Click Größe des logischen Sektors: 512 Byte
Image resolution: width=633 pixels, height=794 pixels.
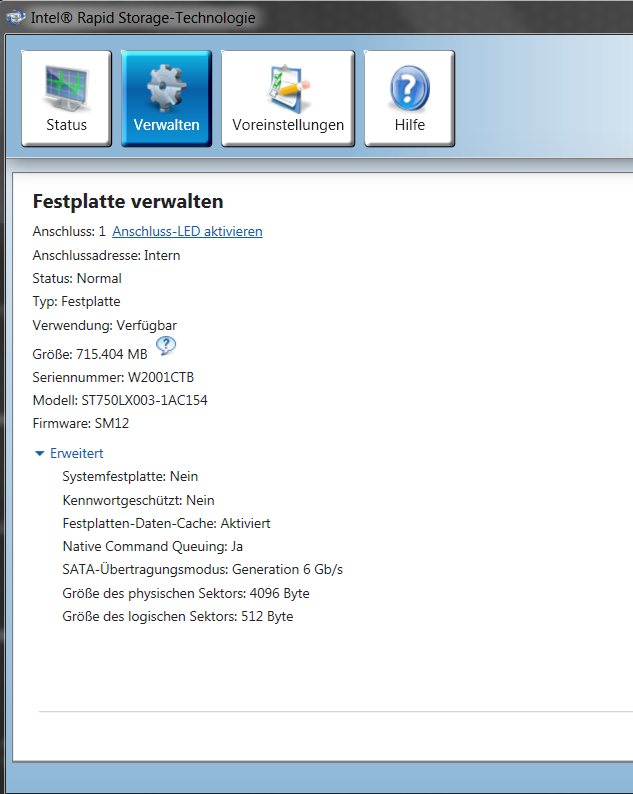(x=178, y=616)
